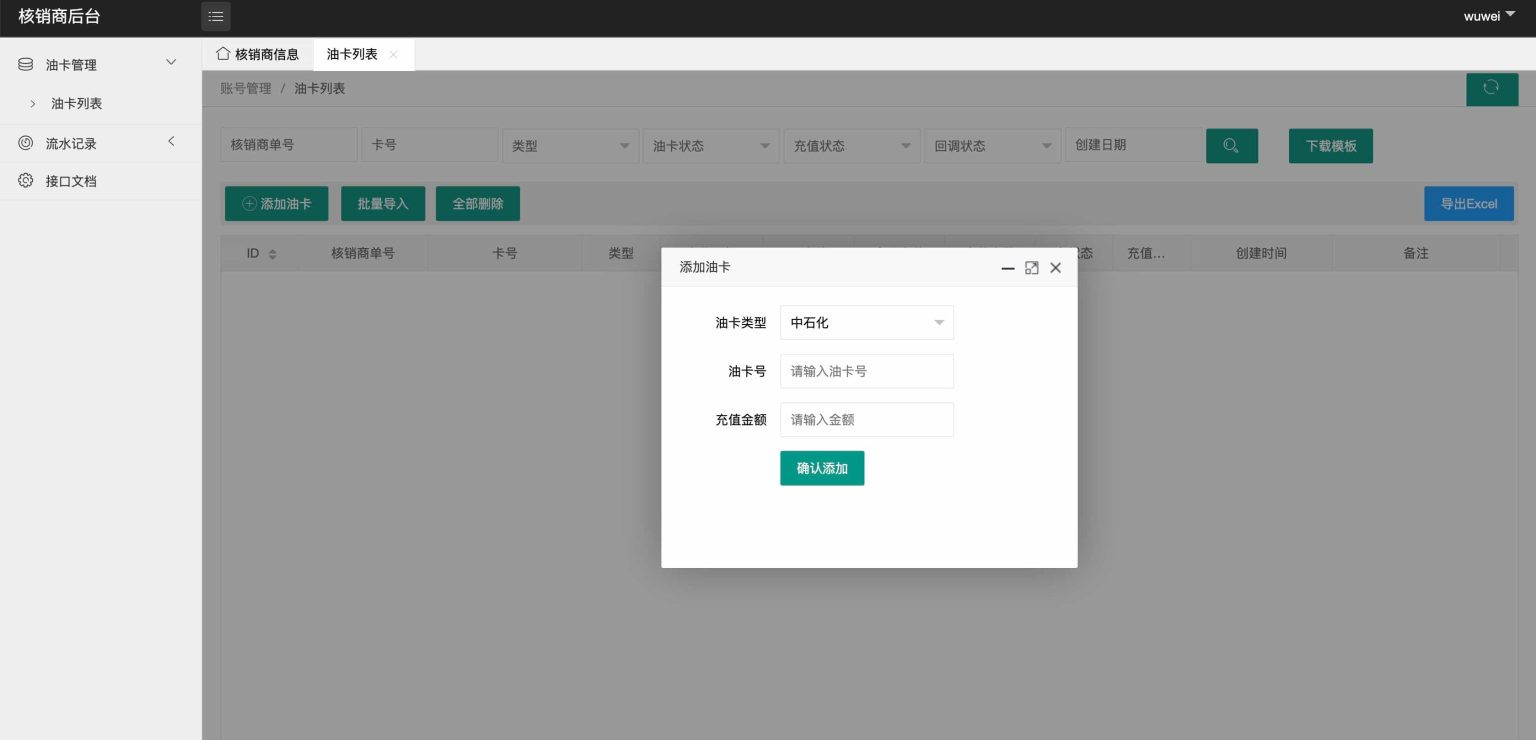Click the 下载模板 button

[x=1331, y=146]
